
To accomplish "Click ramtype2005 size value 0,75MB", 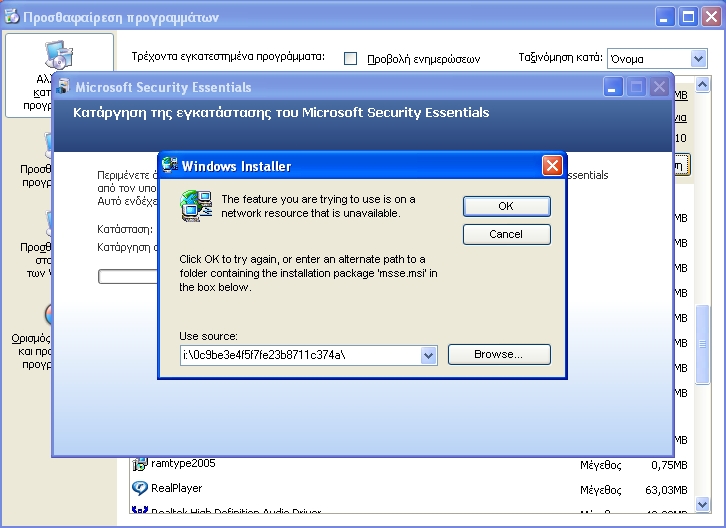I will click(x=669, y=465).
